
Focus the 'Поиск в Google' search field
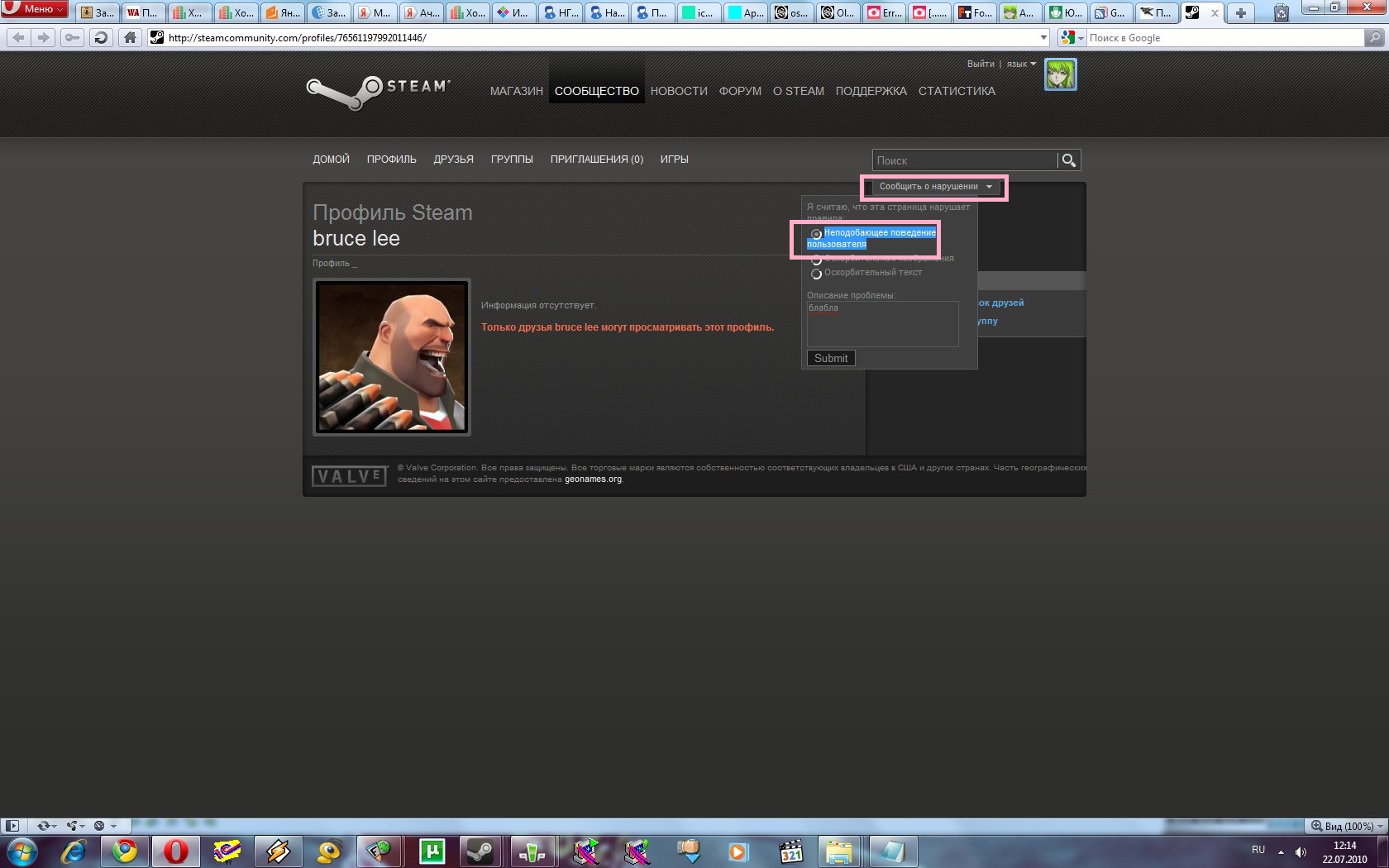pyautogui.click(x=1224, y=37)
